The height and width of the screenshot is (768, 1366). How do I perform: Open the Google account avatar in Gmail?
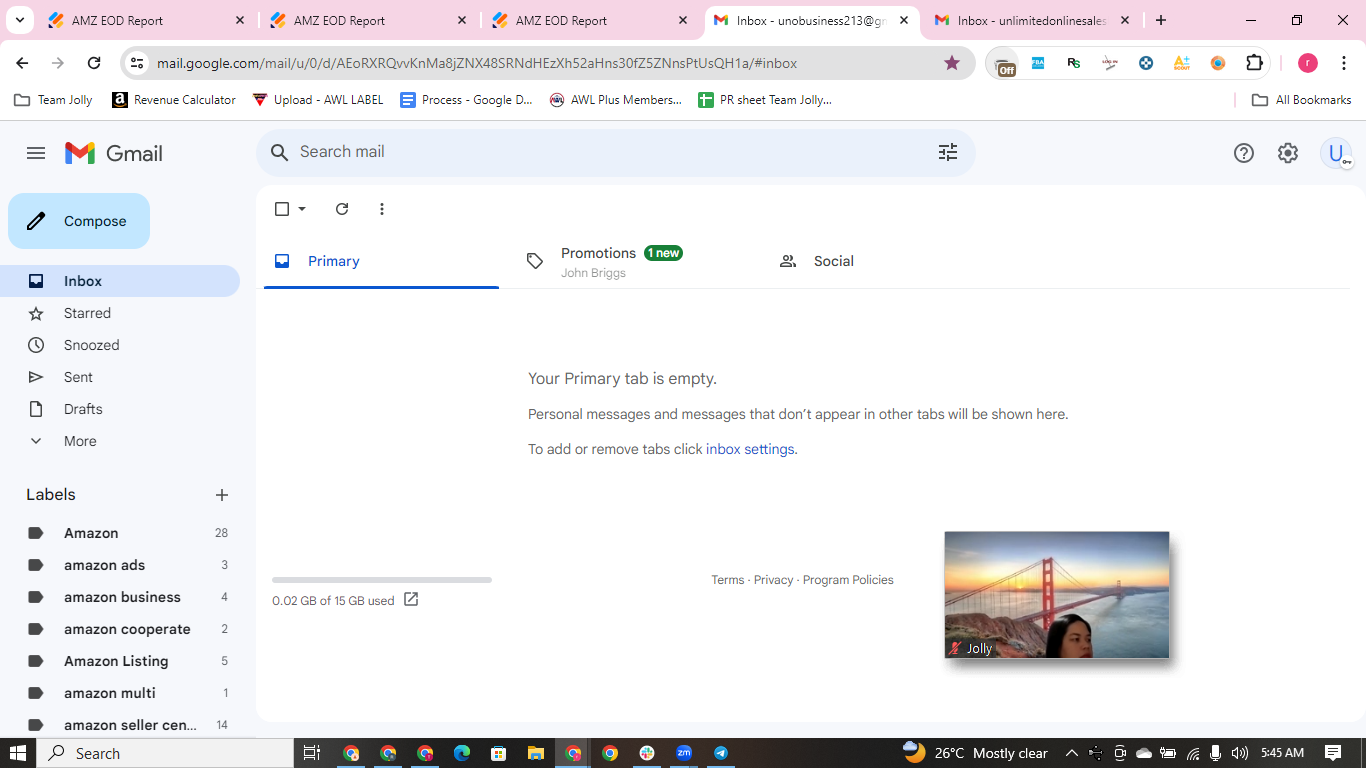tap(1336, 153)
